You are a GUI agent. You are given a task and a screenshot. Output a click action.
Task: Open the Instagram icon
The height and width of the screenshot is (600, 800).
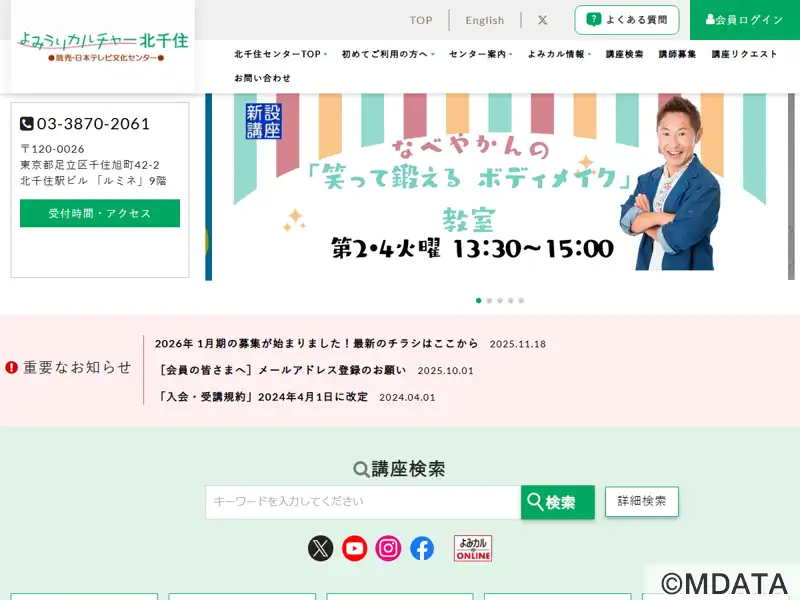(x=388, y=548)
